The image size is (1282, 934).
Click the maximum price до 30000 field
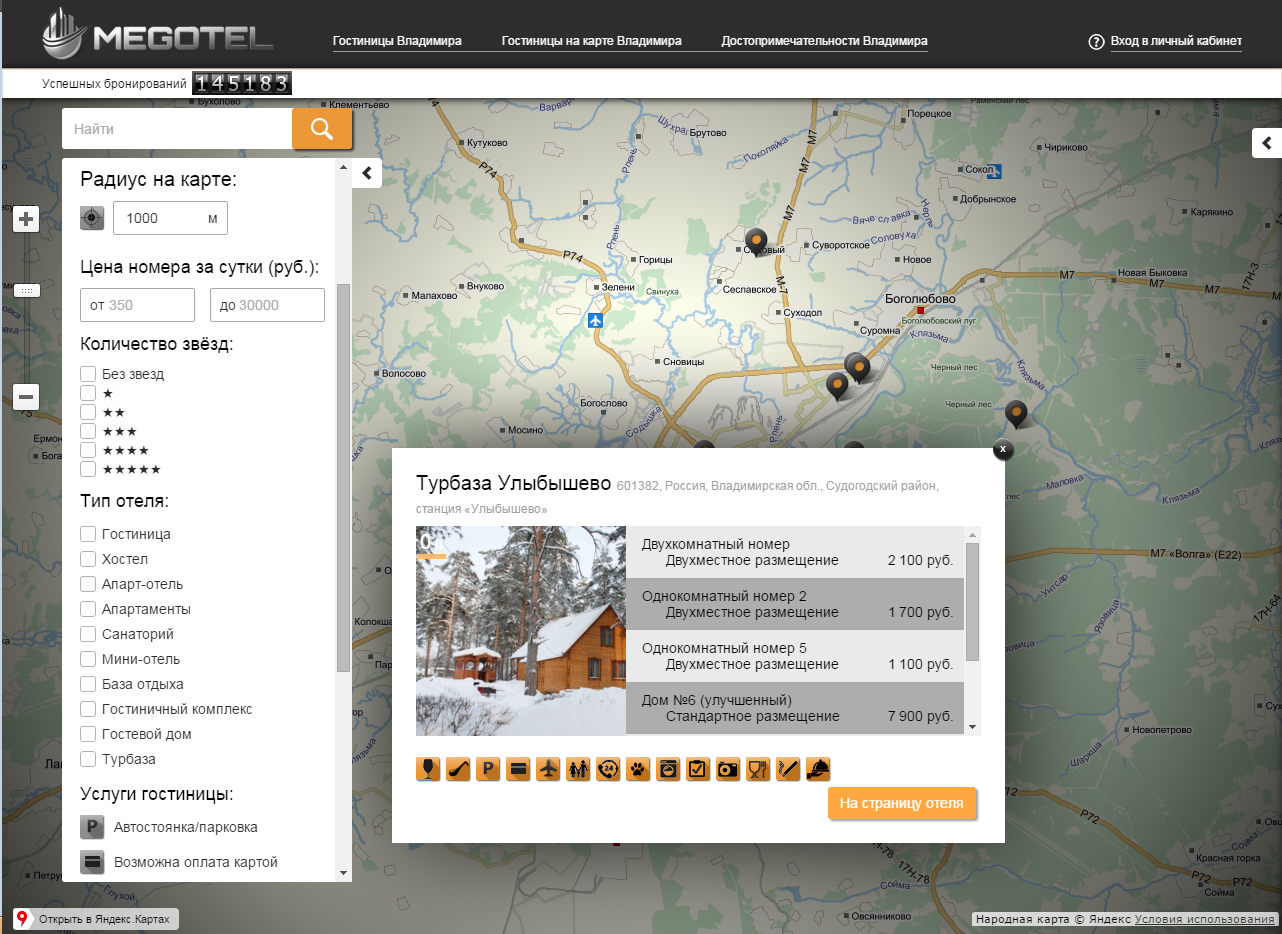coord(267,305)
